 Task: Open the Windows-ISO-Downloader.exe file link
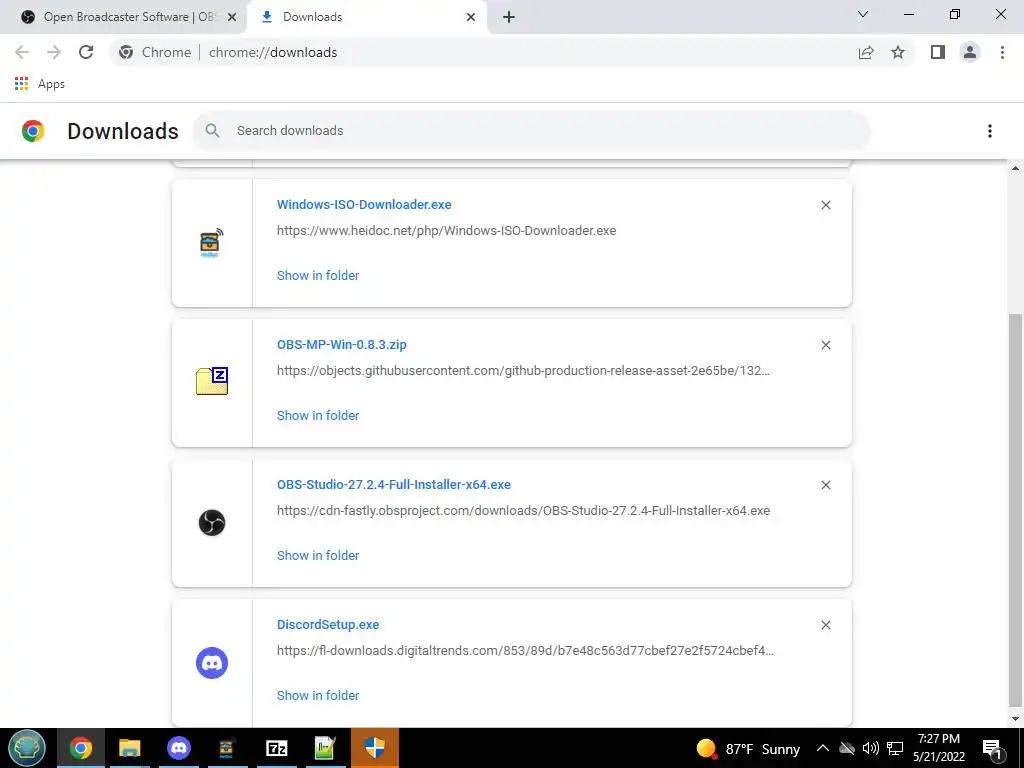point(364,204)
